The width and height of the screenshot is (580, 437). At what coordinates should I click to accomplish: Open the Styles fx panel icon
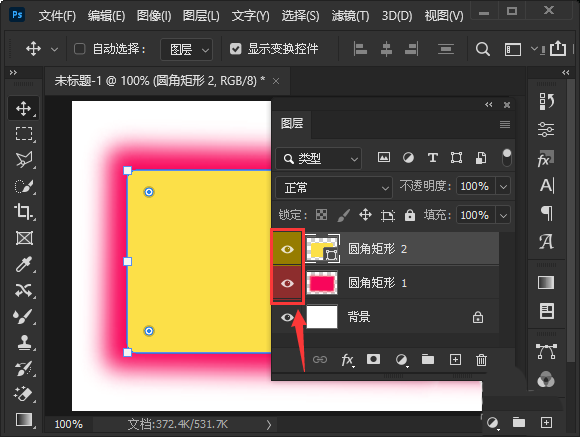[x=546, y=159]
